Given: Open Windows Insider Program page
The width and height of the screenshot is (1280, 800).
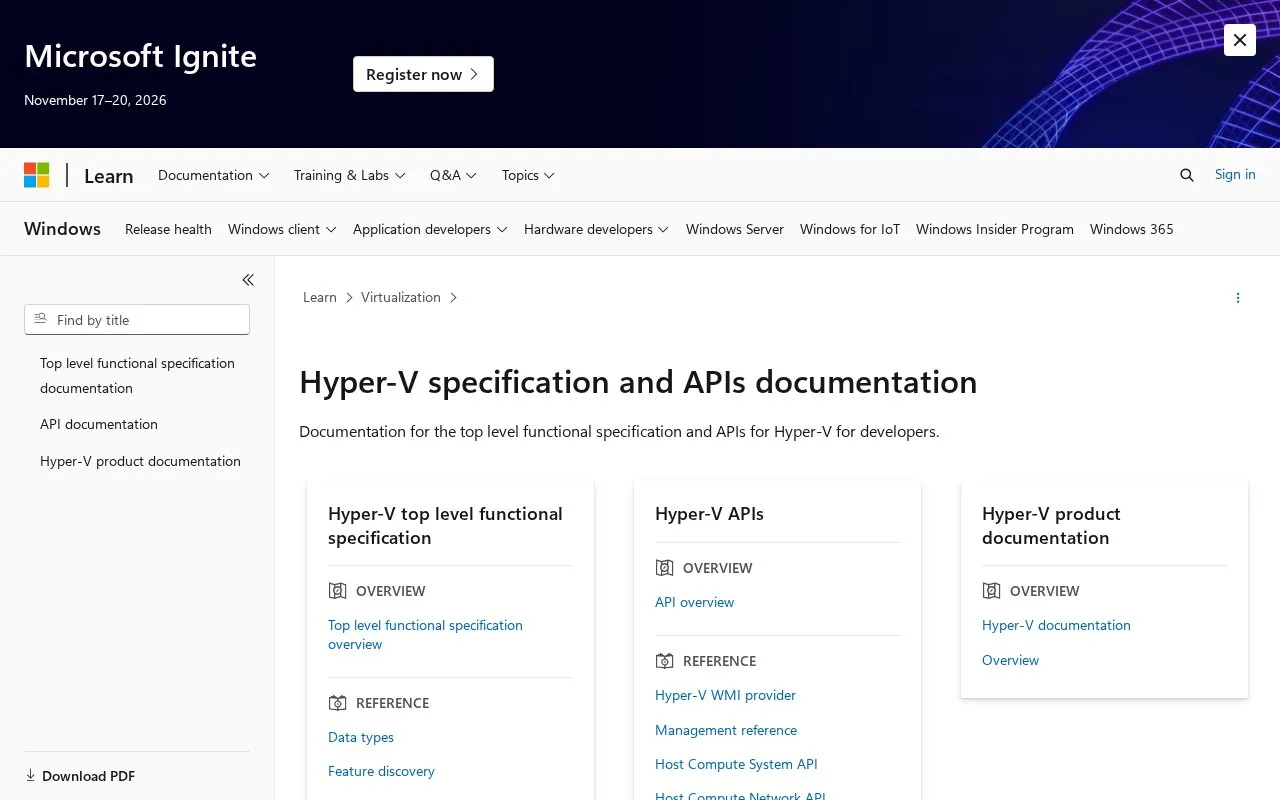Looking at the screenshot, I should click(995, 229).
